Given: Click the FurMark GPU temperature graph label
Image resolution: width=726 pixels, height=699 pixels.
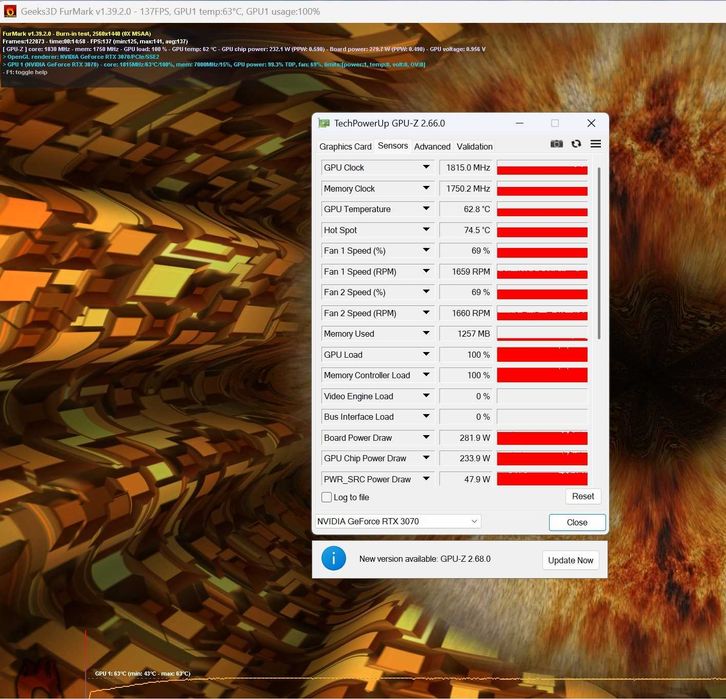Looking at the screenshot, I should pos(142,674).
